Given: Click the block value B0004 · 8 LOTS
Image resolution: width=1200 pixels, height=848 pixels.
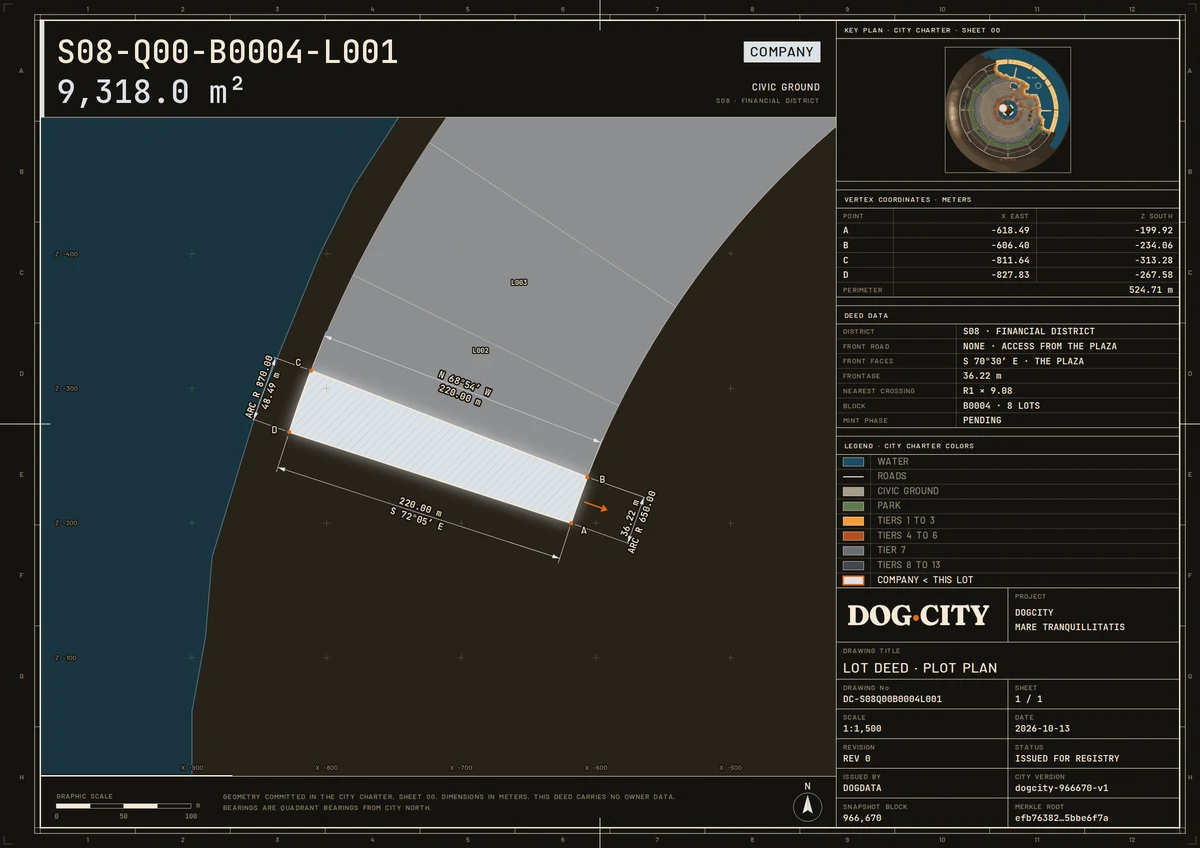Looking at the screenshot, I should 1001,406.
